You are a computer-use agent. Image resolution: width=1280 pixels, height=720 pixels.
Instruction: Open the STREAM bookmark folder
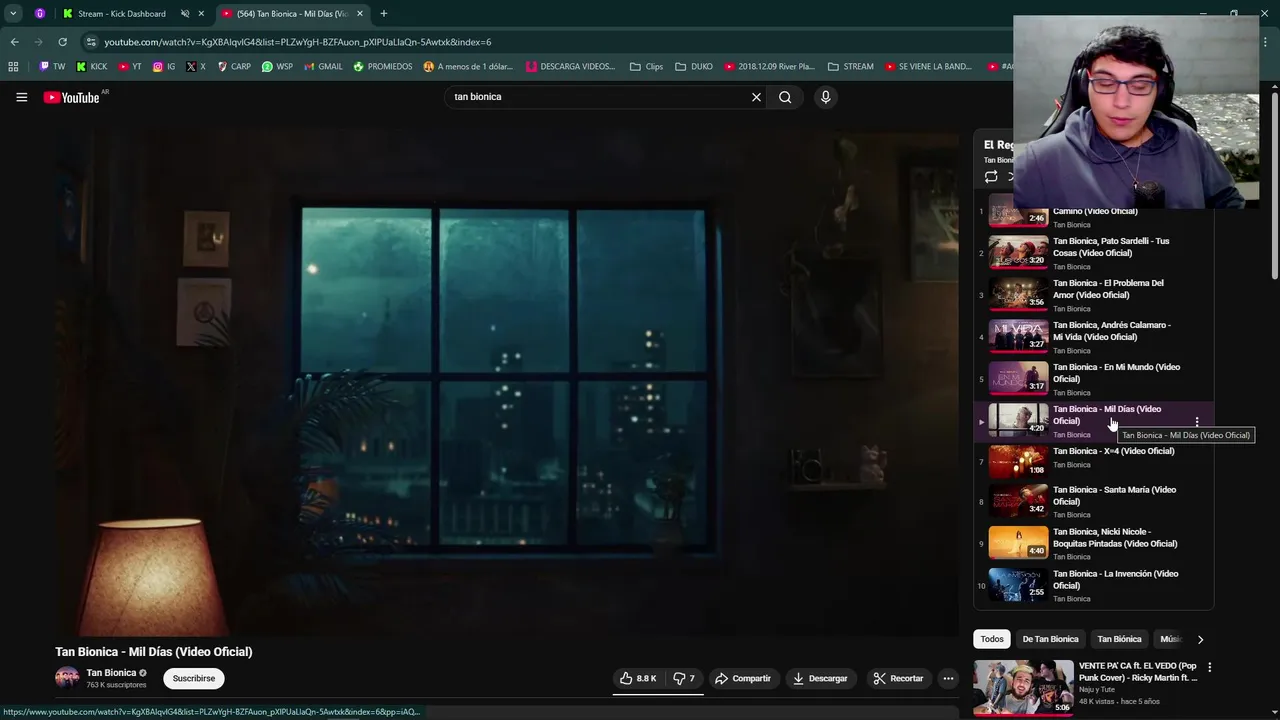[x=851, y=67]
